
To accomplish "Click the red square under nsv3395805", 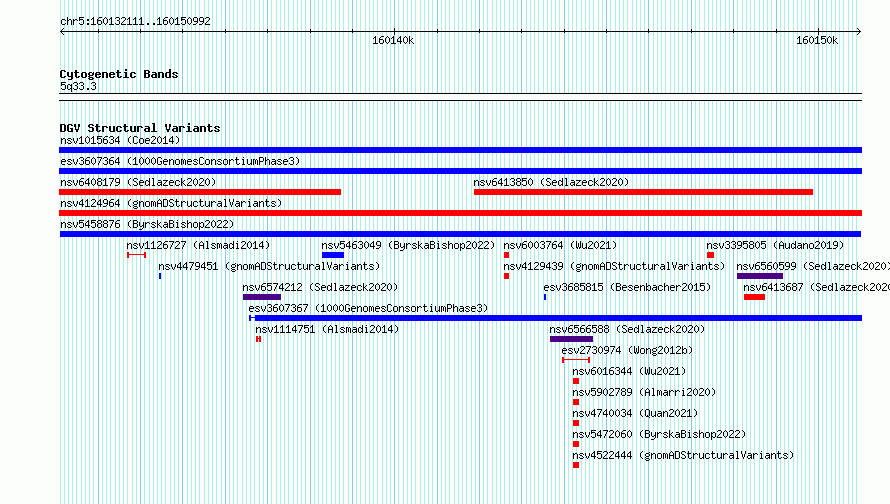I will tap(710, 255).
